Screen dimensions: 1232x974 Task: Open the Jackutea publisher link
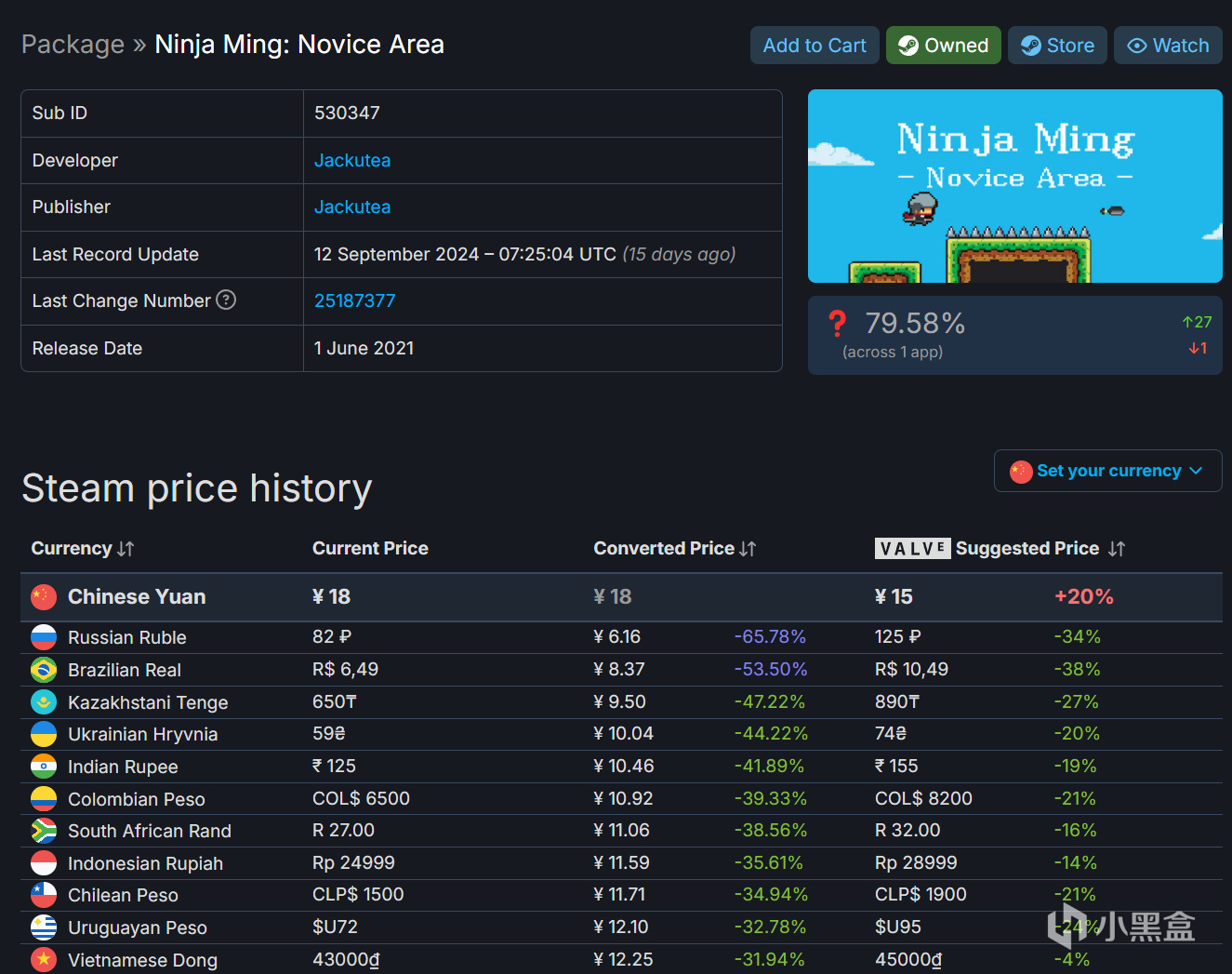tap(352, 207)
